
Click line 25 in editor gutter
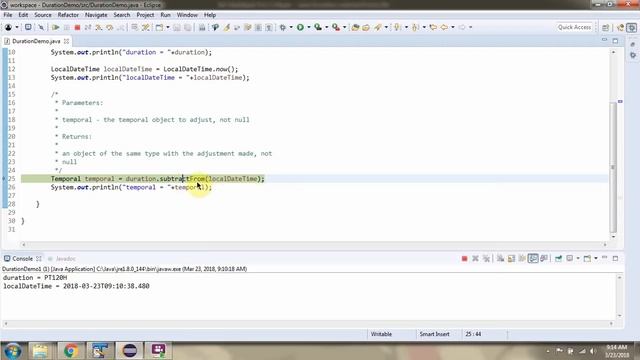click(11, 179)
